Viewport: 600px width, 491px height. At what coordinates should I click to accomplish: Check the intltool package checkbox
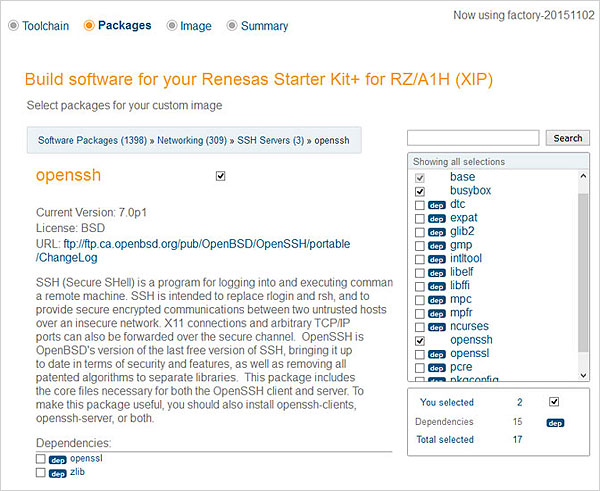420,259
